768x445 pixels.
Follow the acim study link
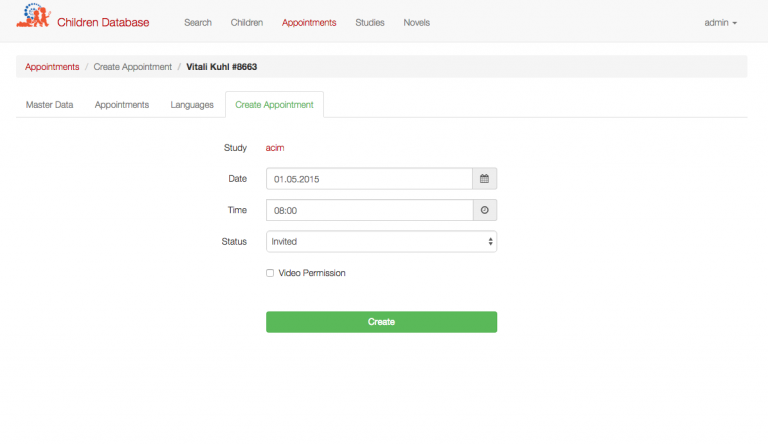point(275,148)
